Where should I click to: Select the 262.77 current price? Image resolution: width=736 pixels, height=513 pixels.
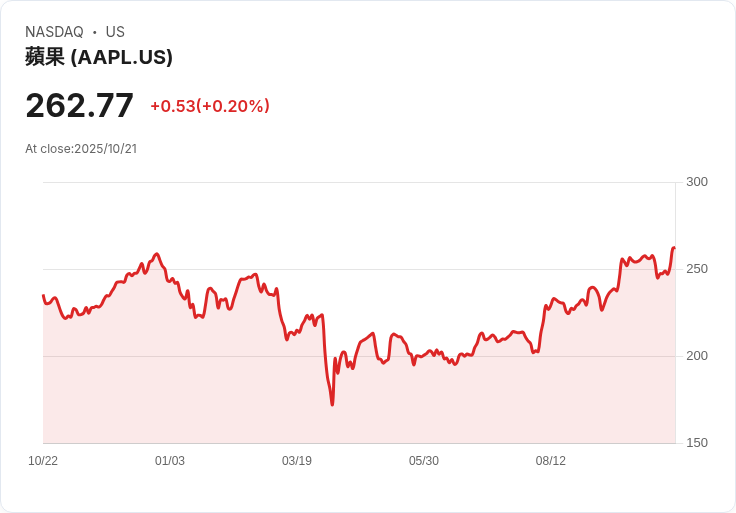coord(79,105)
